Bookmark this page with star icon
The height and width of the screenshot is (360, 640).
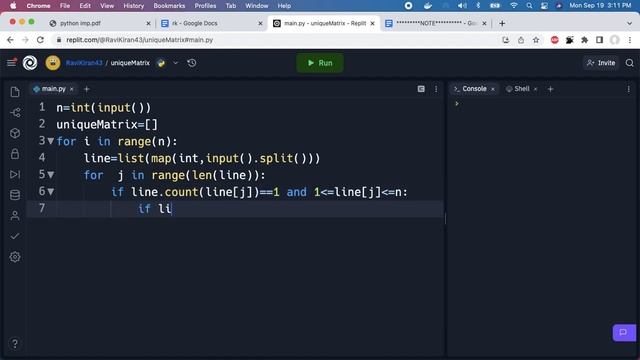536,40
